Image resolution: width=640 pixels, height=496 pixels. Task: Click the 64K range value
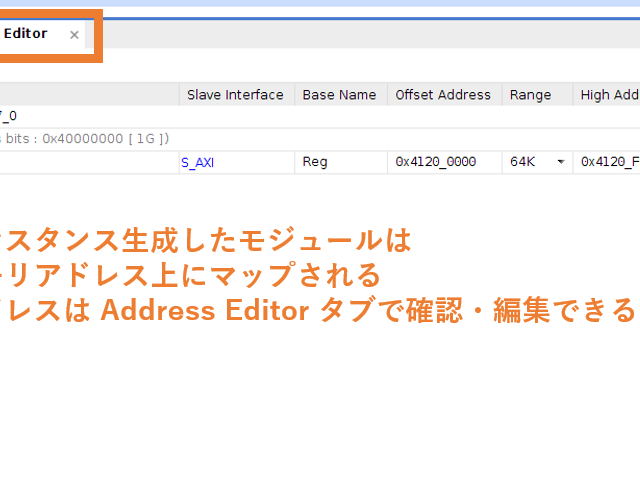tap(522, 161)
